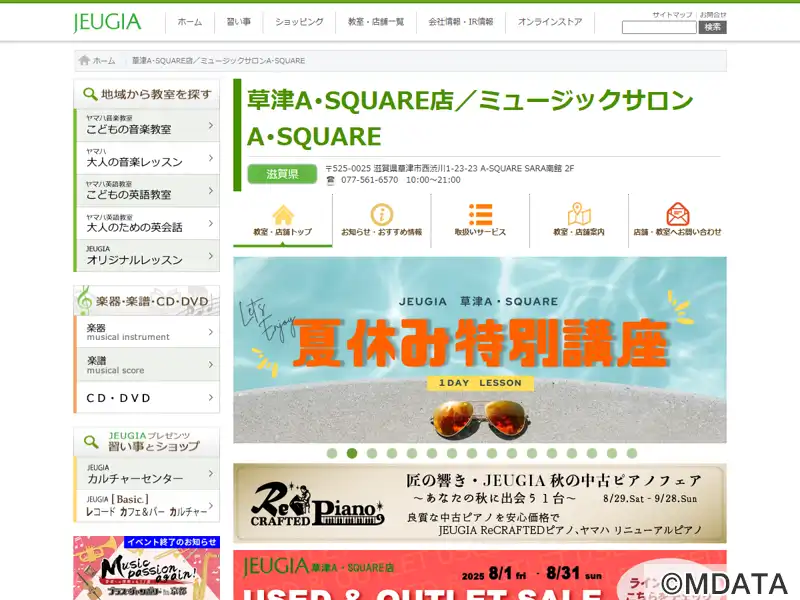800x600 pixels.
Task: Open 会社情報・IR情報 navigation item
Action: pyautogui.click(x=461, y=22)
